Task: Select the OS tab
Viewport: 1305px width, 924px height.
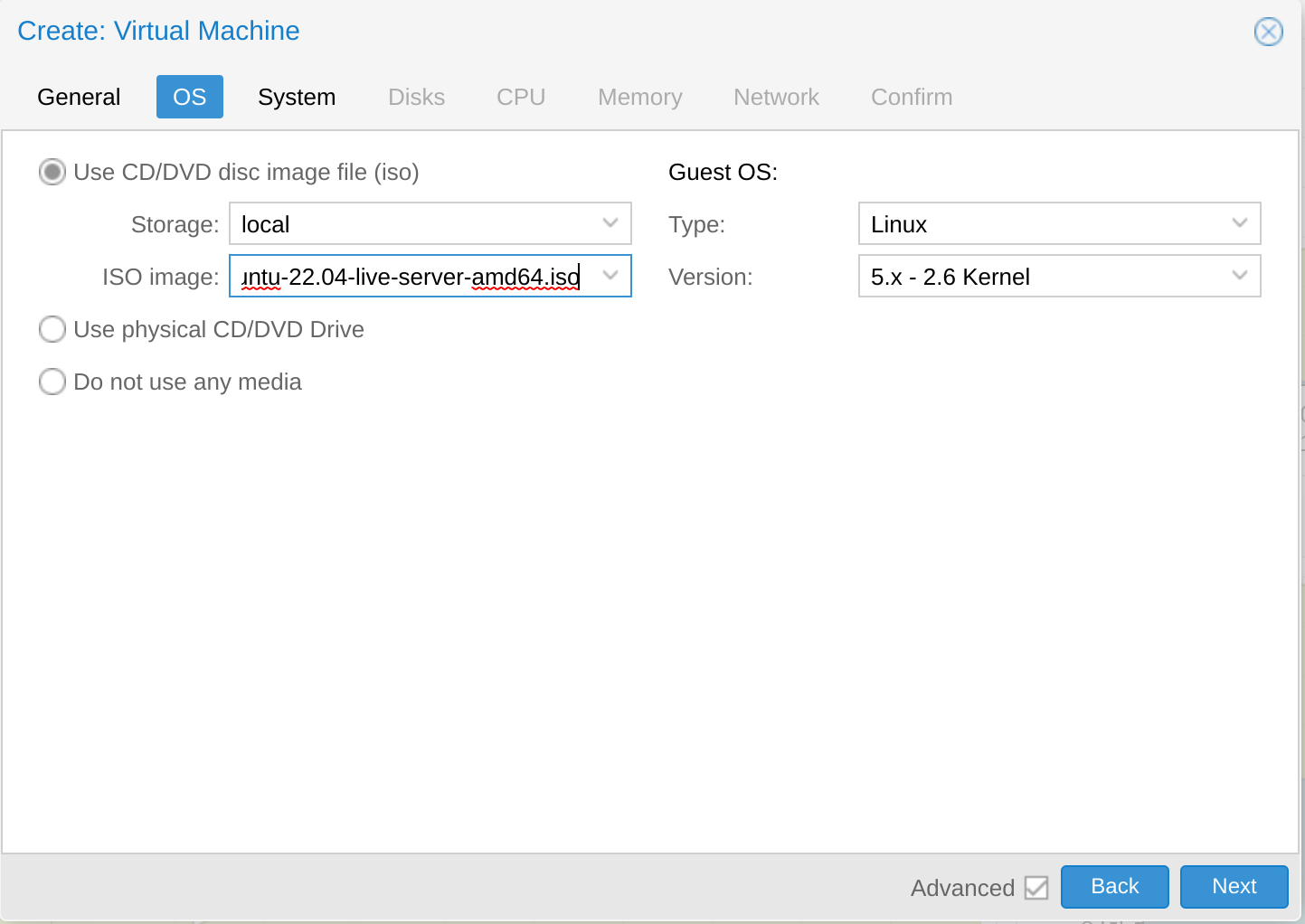Action: coord(189,97)
